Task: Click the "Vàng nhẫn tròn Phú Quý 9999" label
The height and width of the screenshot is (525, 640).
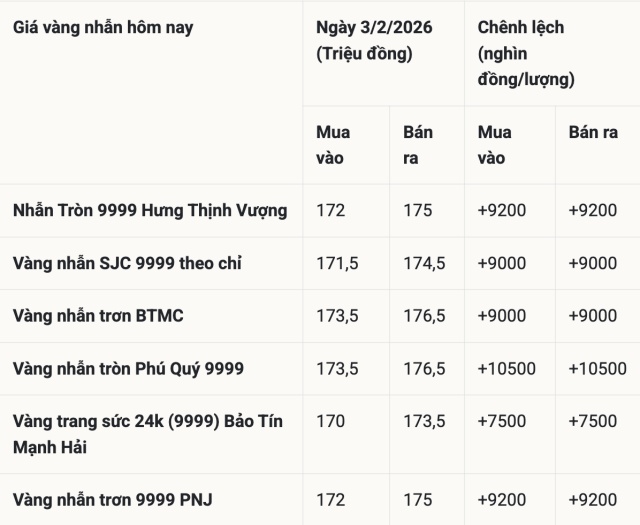Action: [x=128, y=369]
